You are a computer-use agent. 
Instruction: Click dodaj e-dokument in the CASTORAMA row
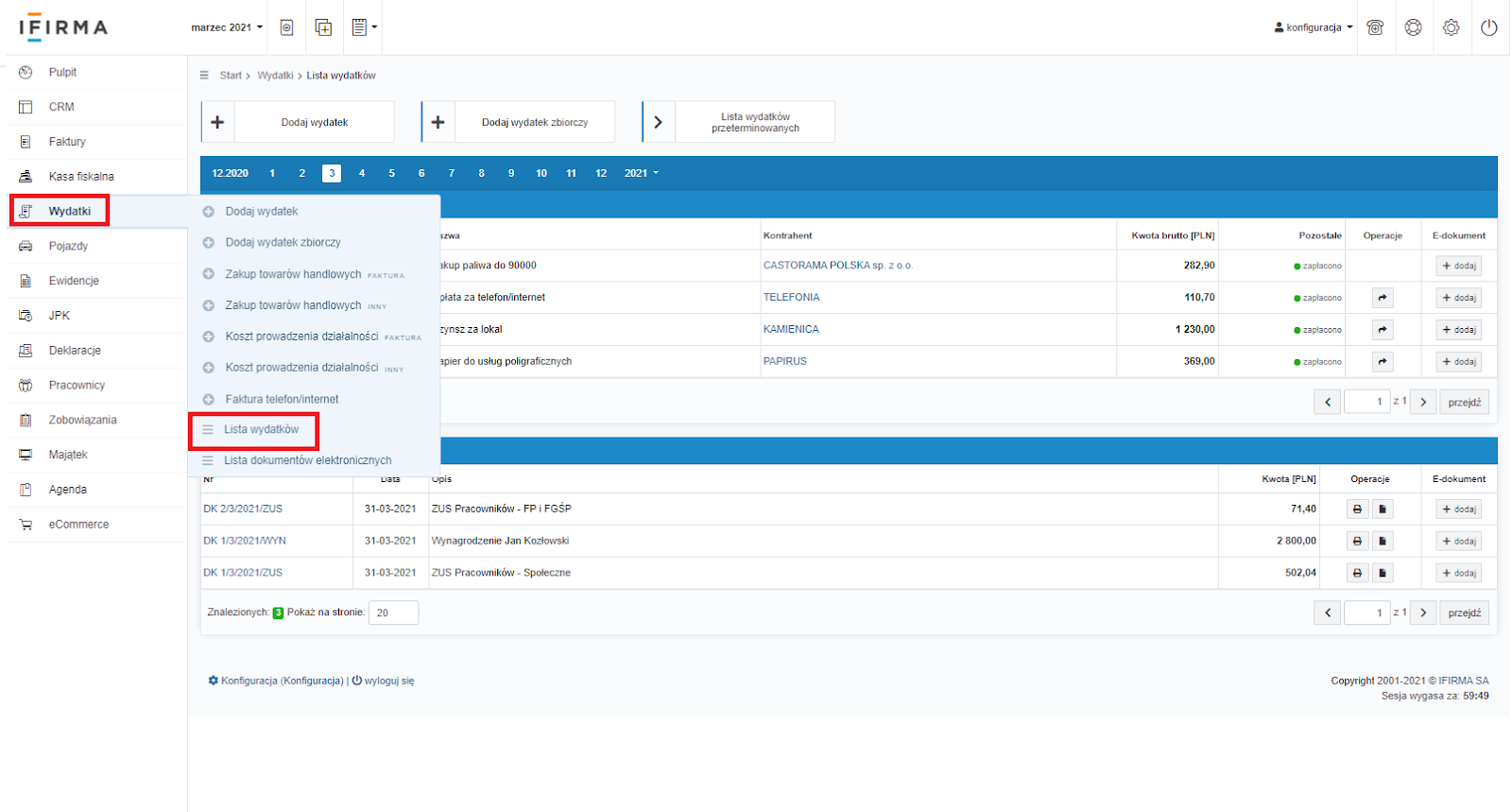(1459, 266)
